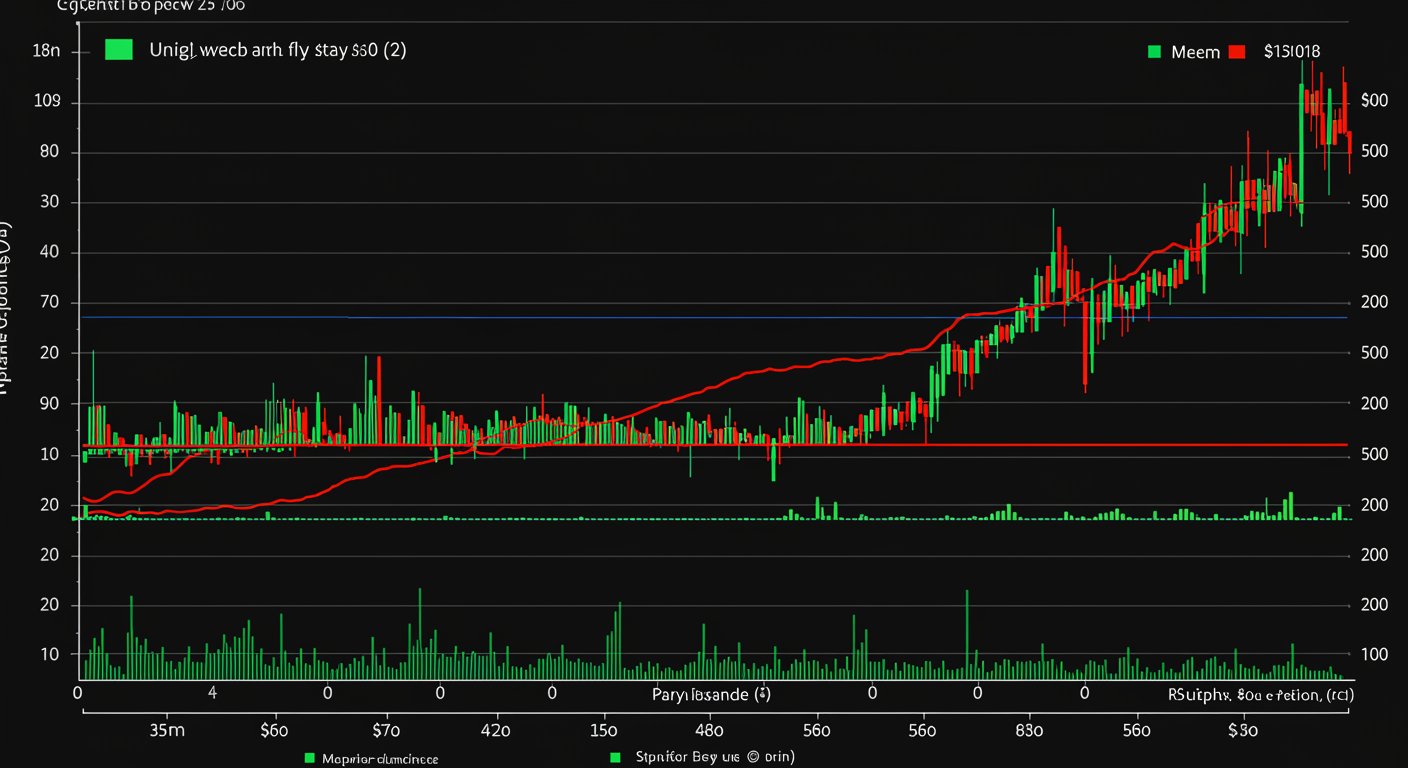Click the 109 value on left axis

[47, 102]
